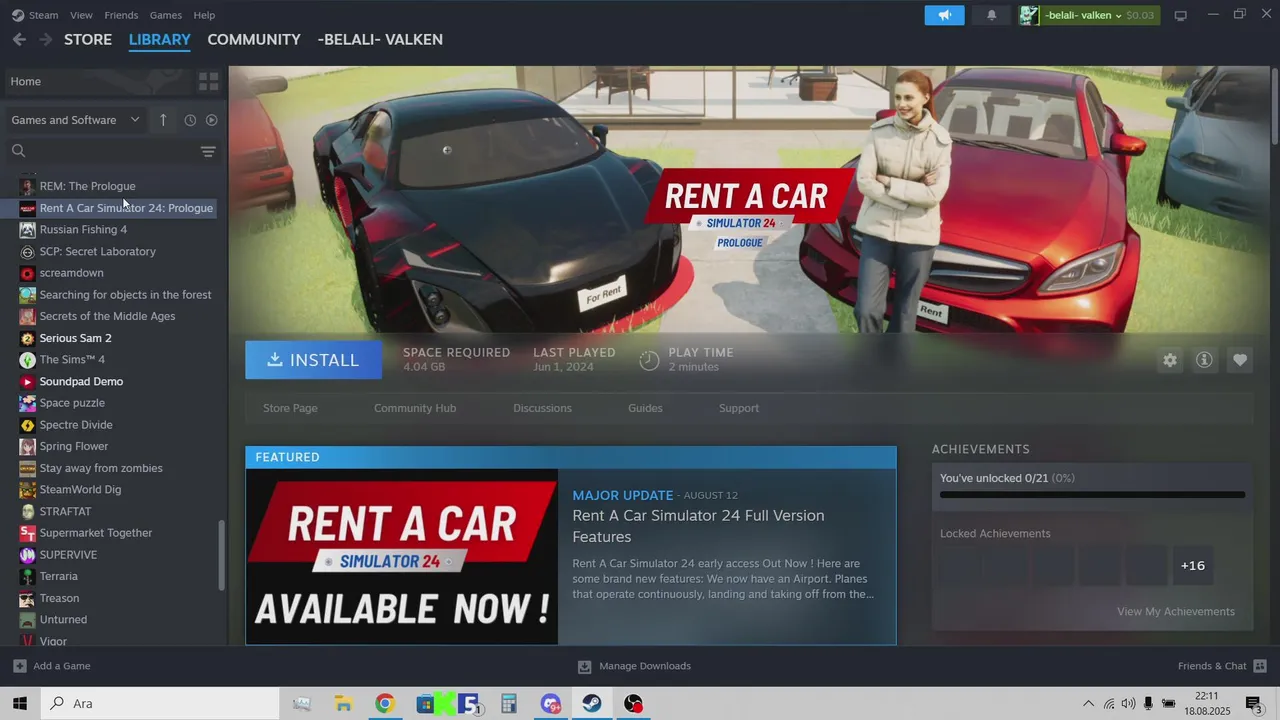
Task: Open Calculator from the taskbar
Action: click(x=509, y=704)
